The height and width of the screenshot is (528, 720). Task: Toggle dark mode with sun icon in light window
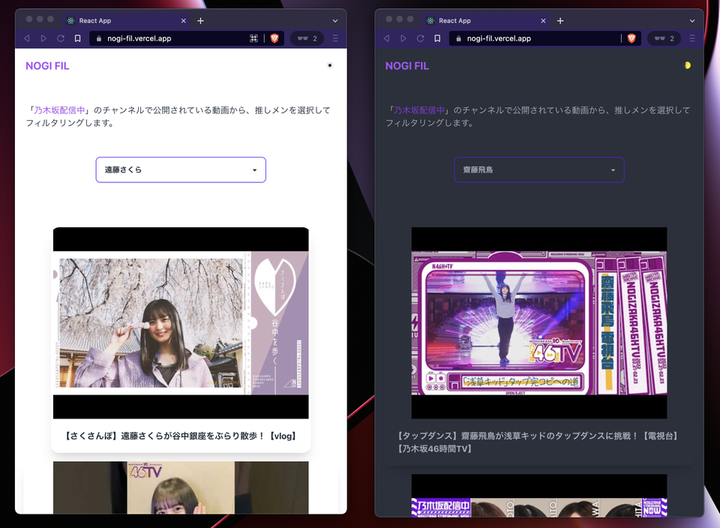tap(329, 65)
